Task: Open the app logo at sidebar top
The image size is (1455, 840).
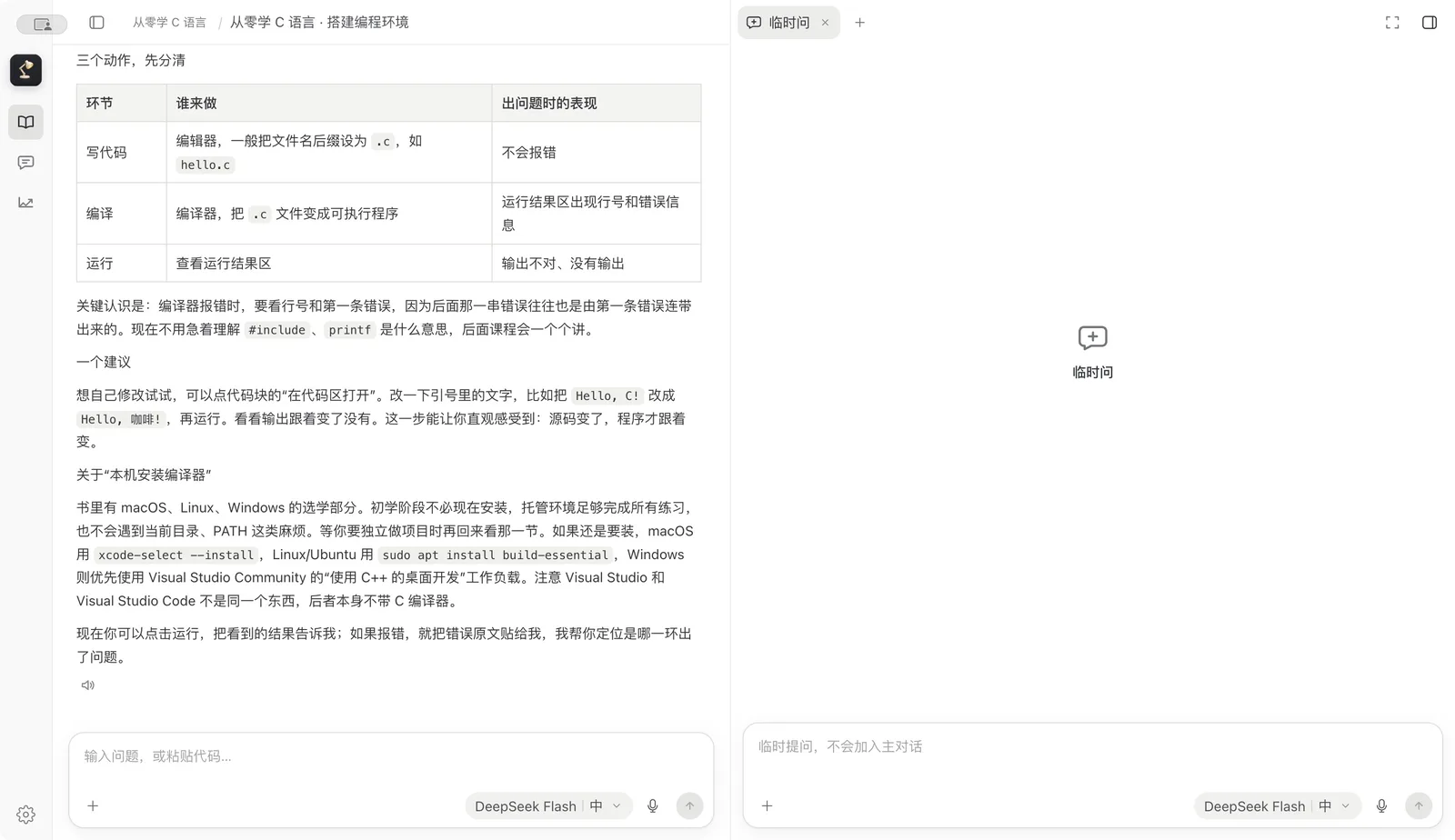Action: coord(25,70)
